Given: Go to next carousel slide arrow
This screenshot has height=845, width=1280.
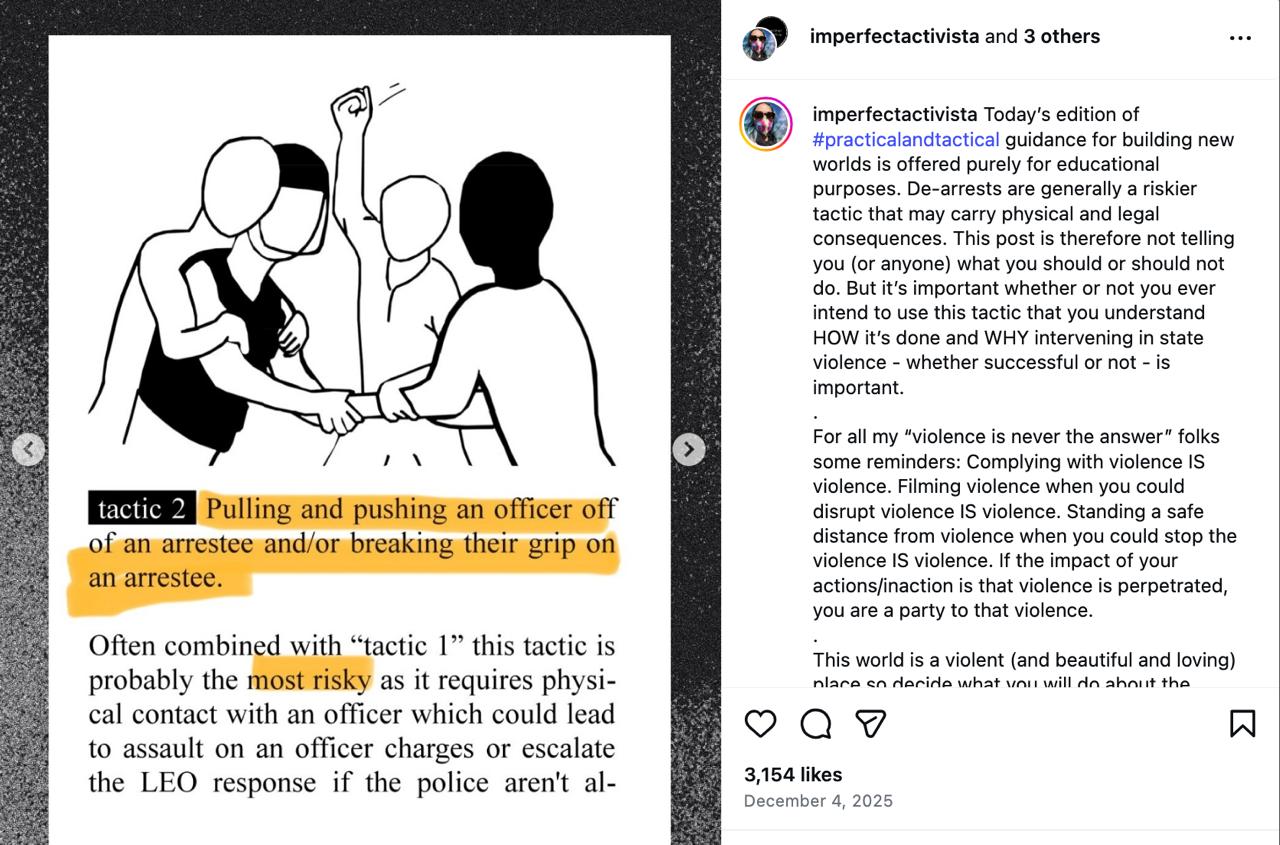Looking at the screenshot, I should coord(688,449).
